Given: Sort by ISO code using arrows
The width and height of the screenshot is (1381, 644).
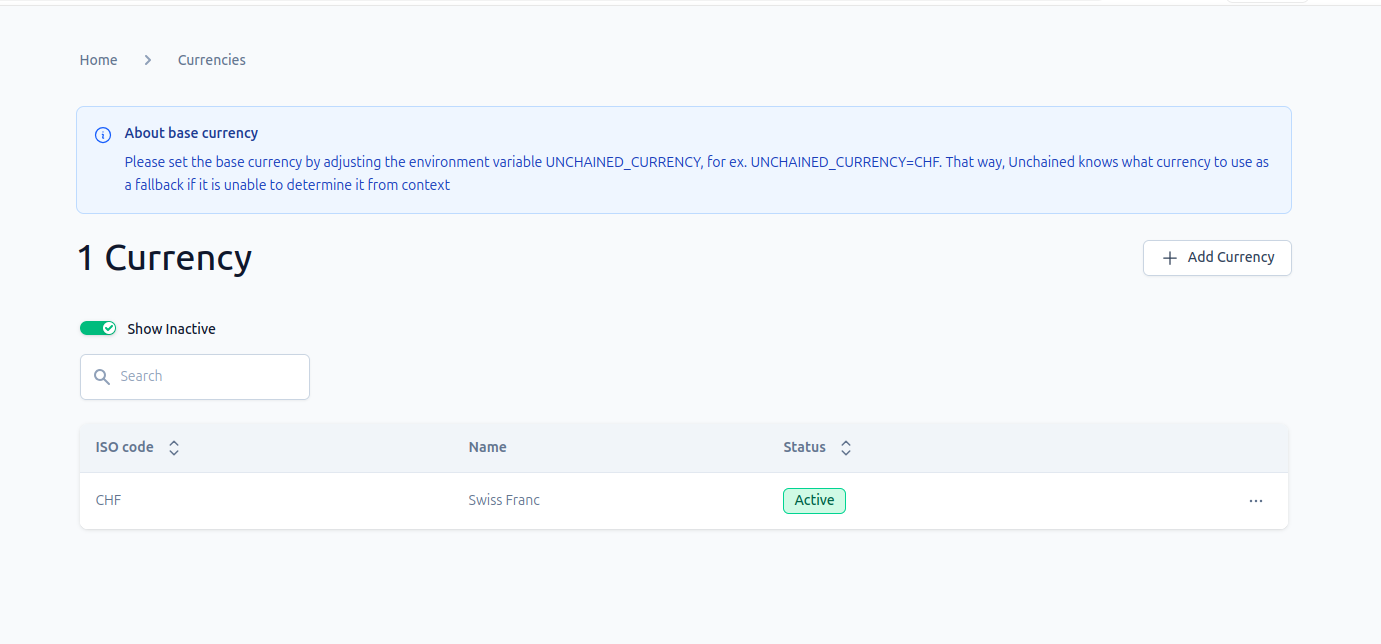Looking at the screenshot, I should pos(174,448).
